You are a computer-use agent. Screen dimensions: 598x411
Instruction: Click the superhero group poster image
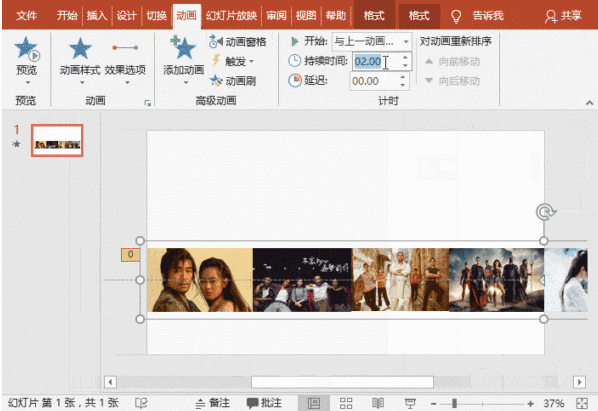tap(496, 280)
